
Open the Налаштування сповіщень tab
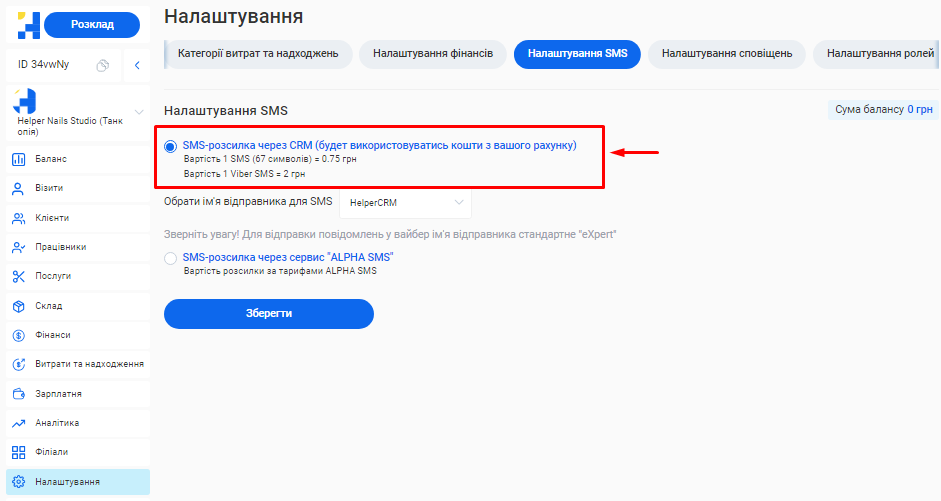727,54
